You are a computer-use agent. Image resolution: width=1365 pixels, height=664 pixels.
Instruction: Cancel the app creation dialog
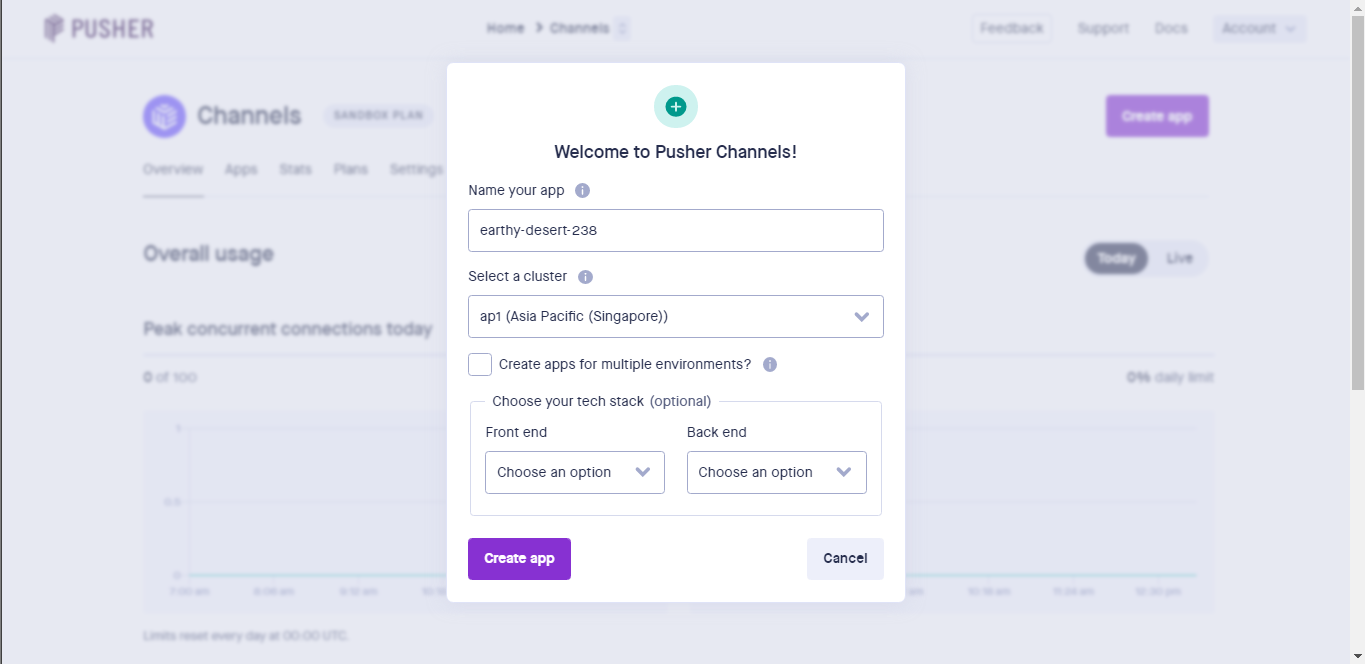(x=845, y=558)
